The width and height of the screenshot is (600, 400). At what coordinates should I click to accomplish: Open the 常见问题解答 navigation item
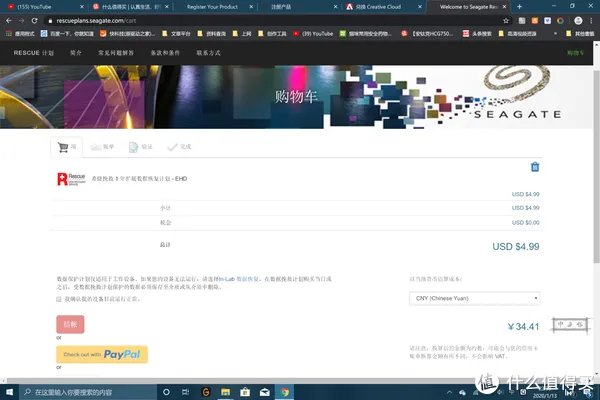click(x=116, y=53)
